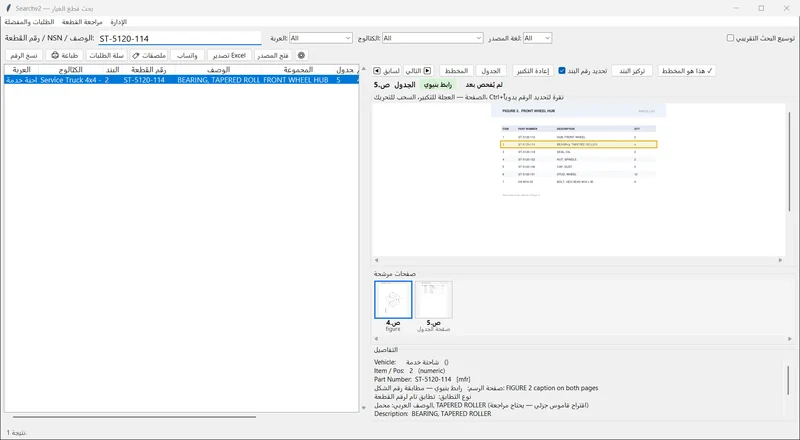Toggle تحديد رقم البند checkbox

562,71
